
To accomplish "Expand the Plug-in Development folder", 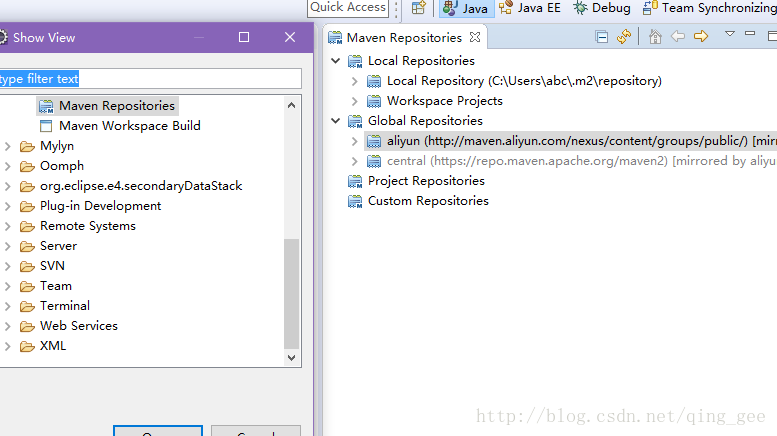I will pyautogui.click(x=7, y=206).
